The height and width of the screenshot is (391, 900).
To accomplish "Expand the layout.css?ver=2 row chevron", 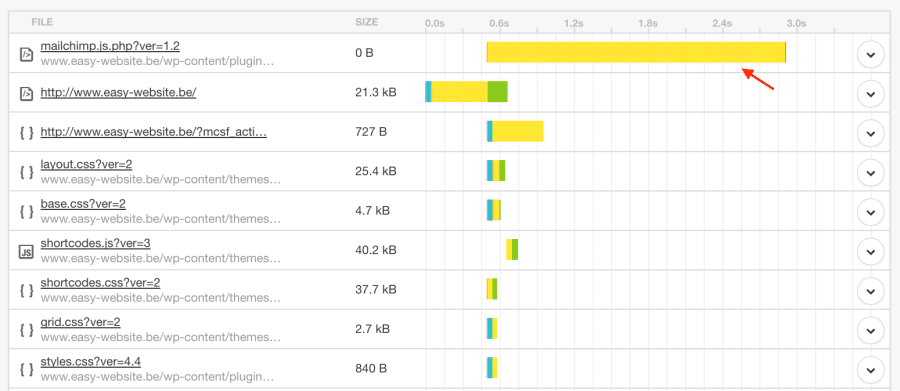I will click(x=870, y=172).
